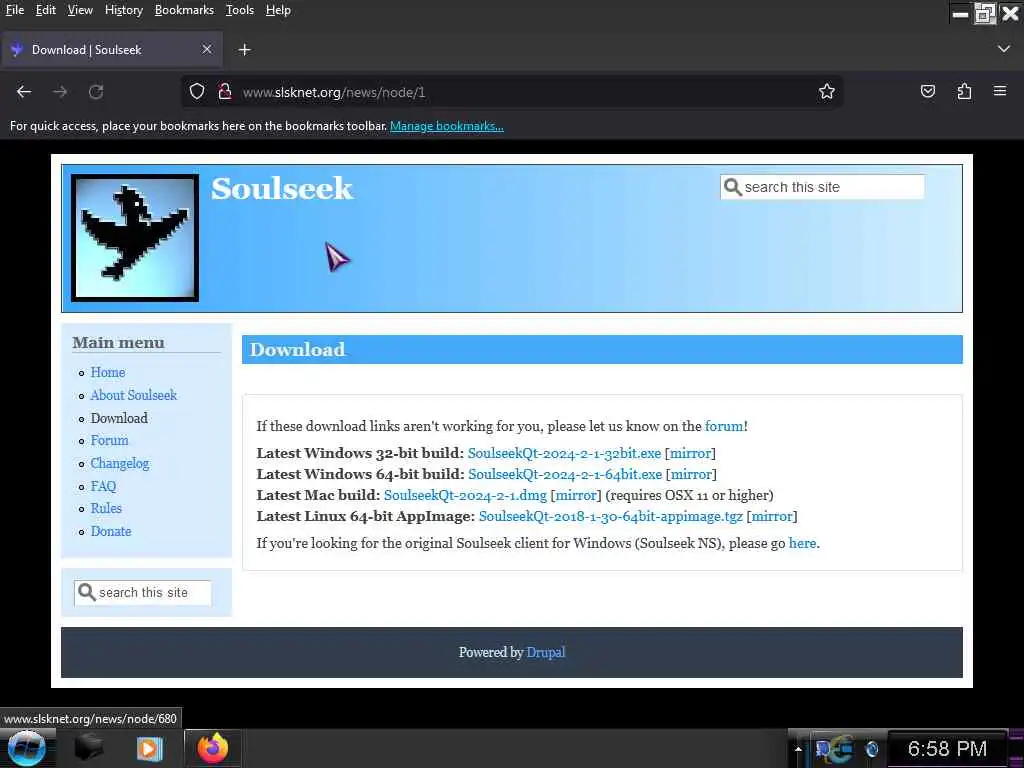Open the Bookmarks menu
The height and width of the screenshot is (768, 1024).
point(184,10)
